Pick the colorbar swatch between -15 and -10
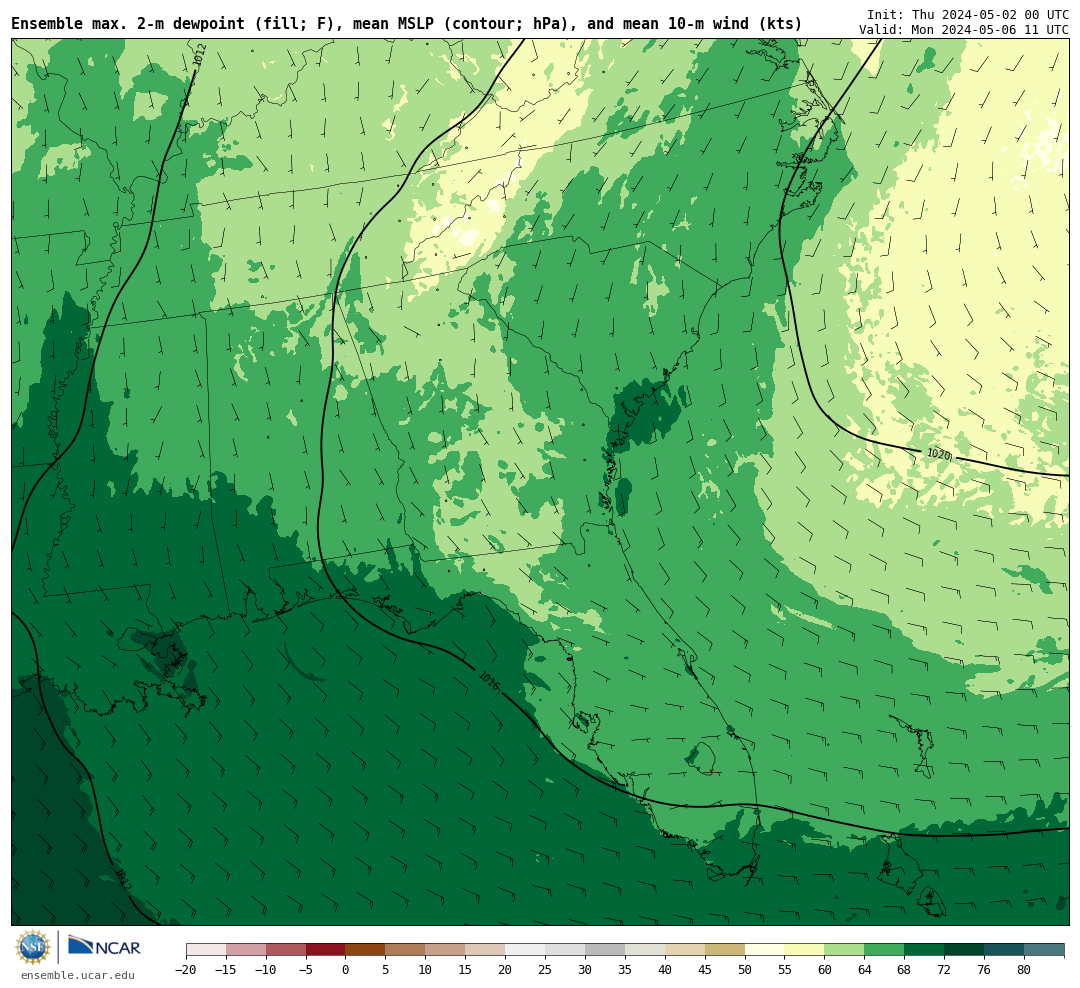Screen dimensions: 1080x988 point(246,950)
